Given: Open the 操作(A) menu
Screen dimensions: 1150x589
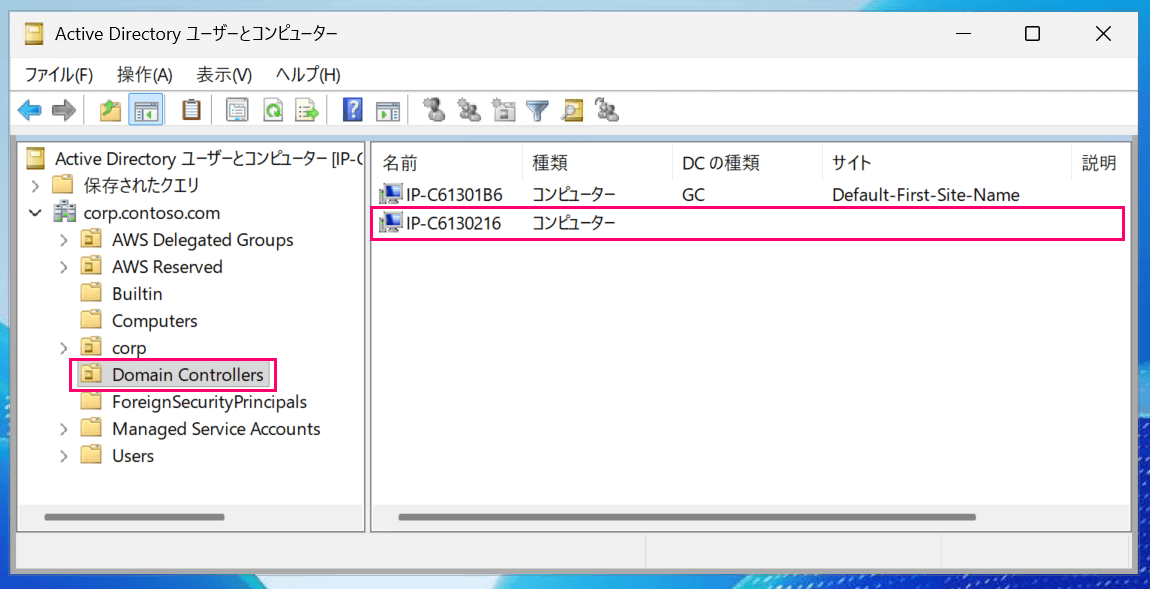Looking at the screenshot, I should (x=144, y=74).
